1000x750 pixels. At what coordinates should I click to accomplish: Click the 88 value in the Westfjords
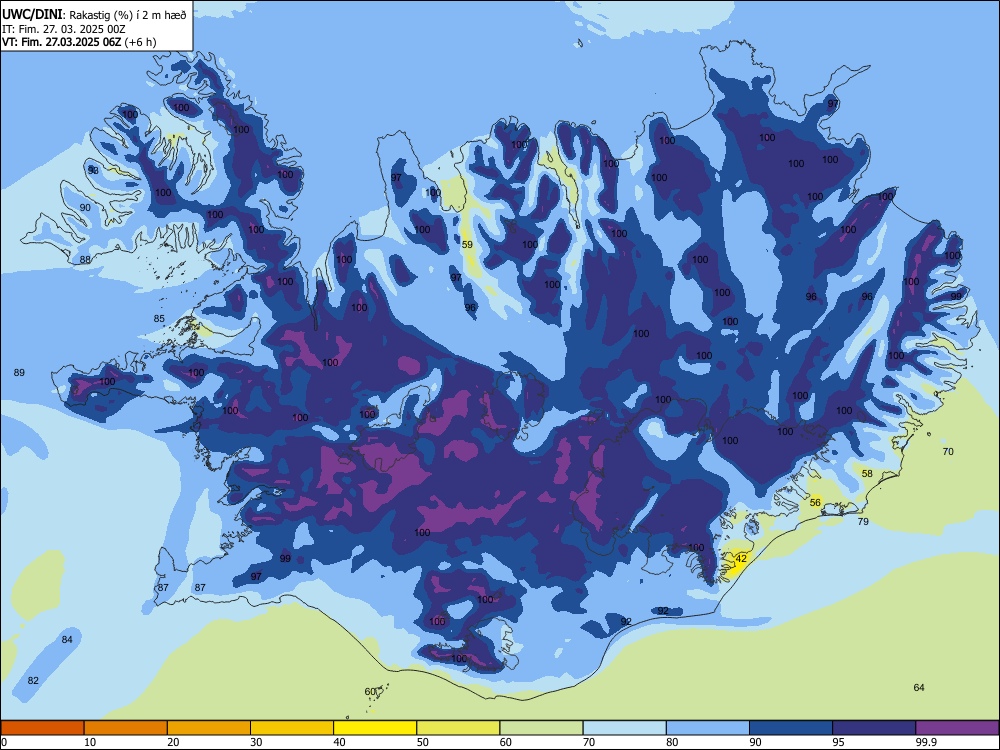click(x=85, y=260)
